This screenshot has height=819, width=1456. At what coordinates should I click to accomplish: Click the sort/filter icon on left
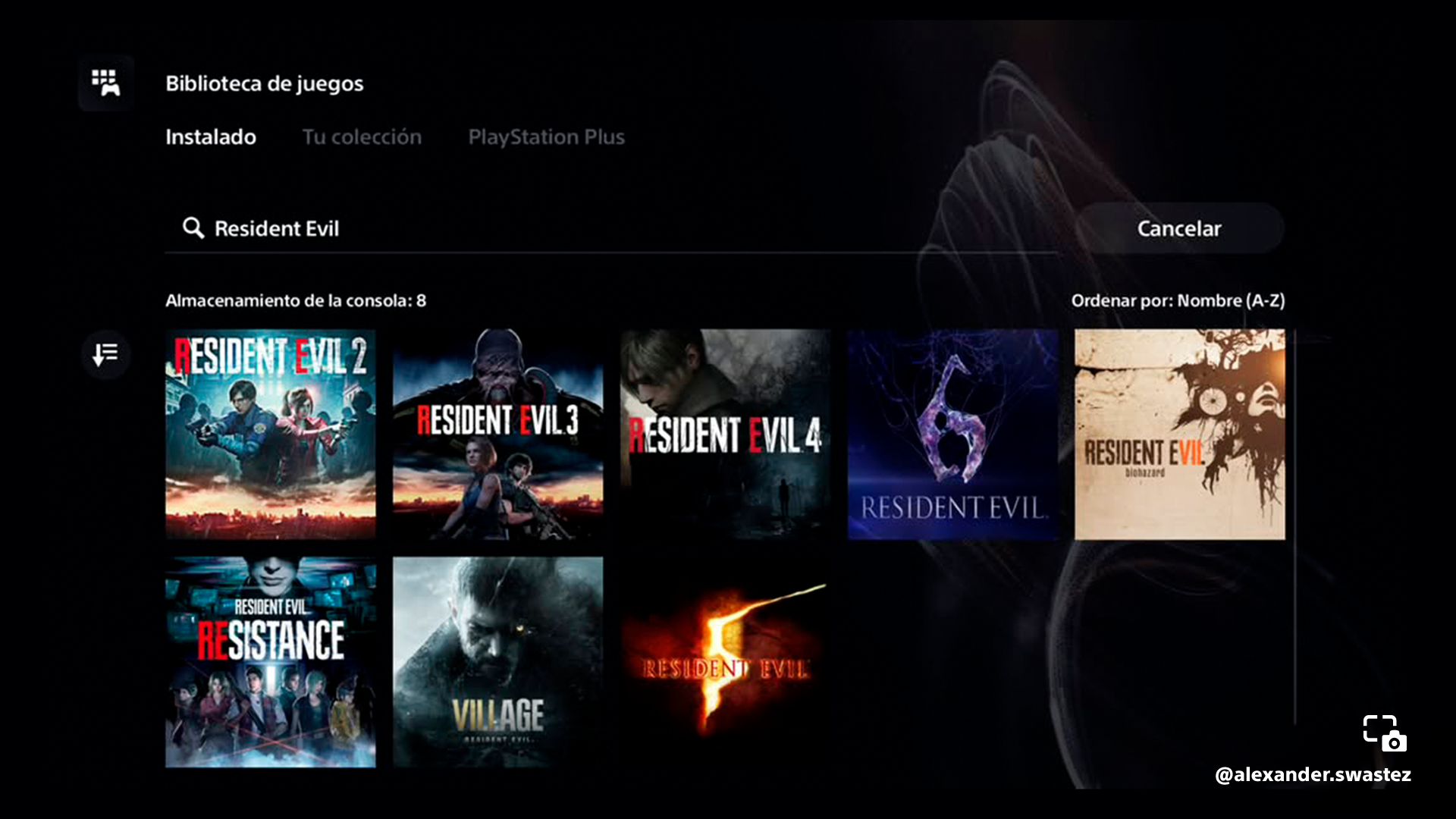point(105,354)
